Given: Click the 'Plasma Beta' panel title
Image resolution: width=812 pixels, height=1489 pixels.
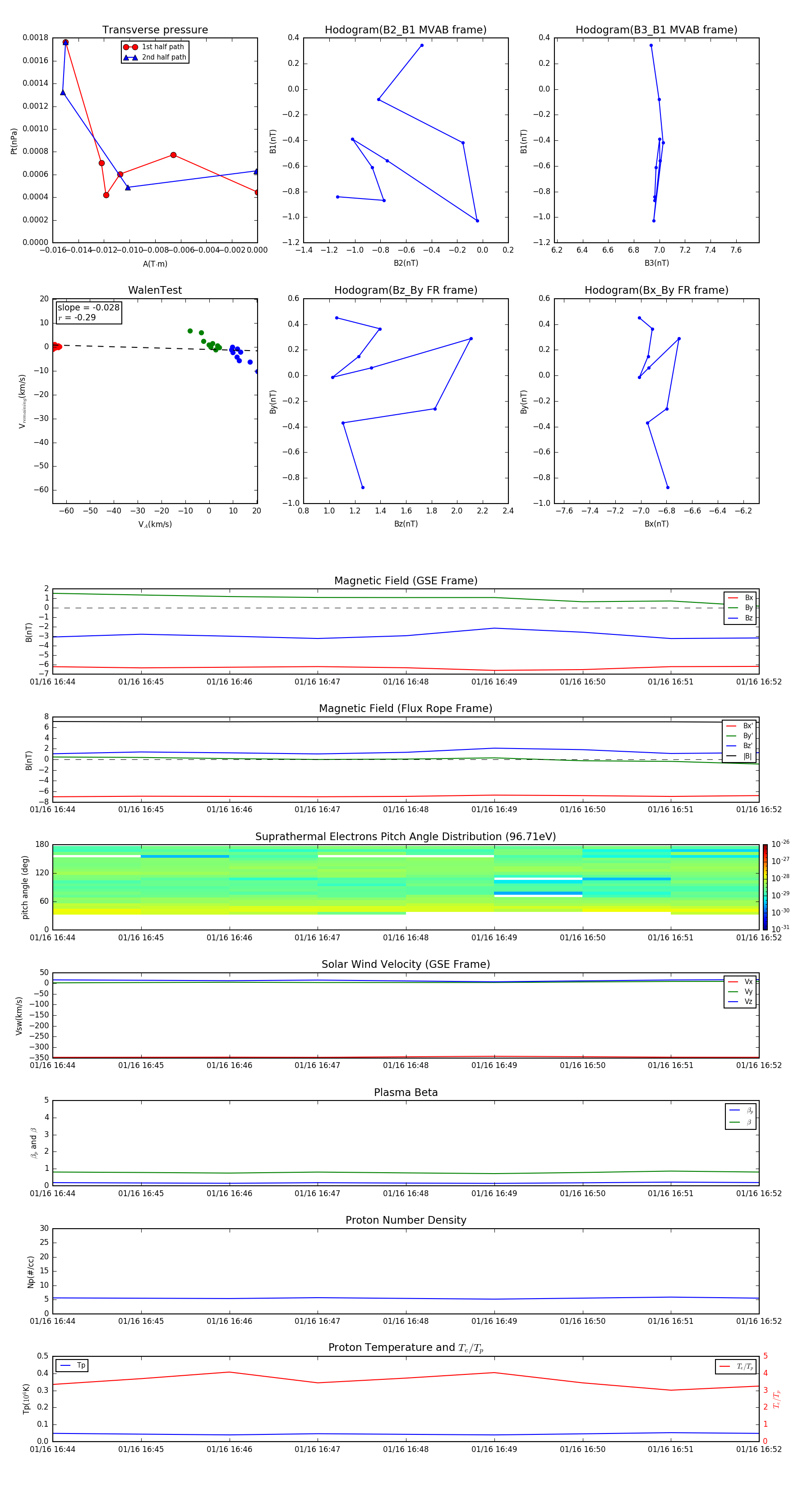Looking at the screenshot, I should tap(406, 1092).
